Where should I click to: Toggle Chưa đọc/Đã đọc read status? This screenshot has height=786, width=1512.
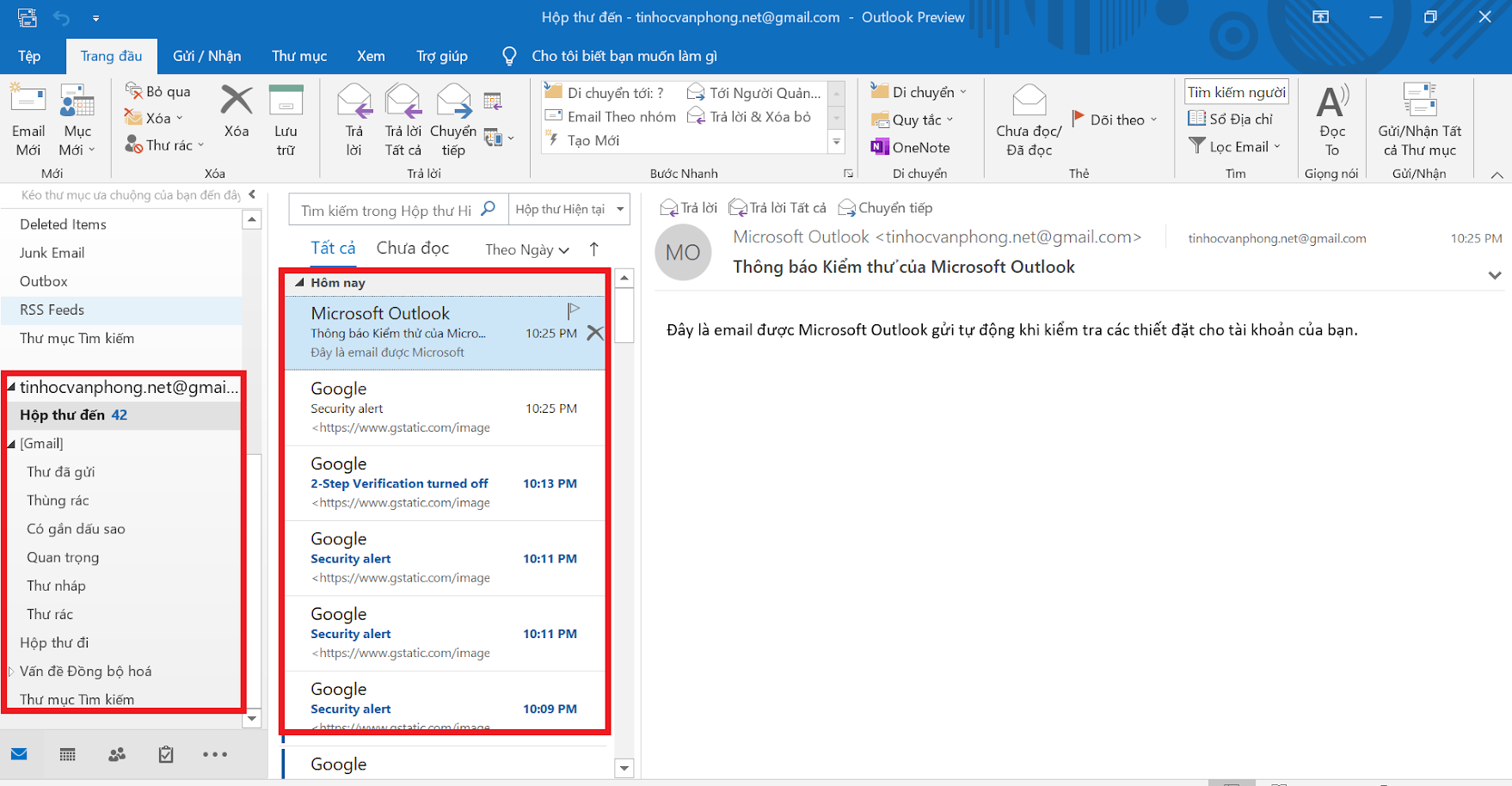tap(1029, 120)
